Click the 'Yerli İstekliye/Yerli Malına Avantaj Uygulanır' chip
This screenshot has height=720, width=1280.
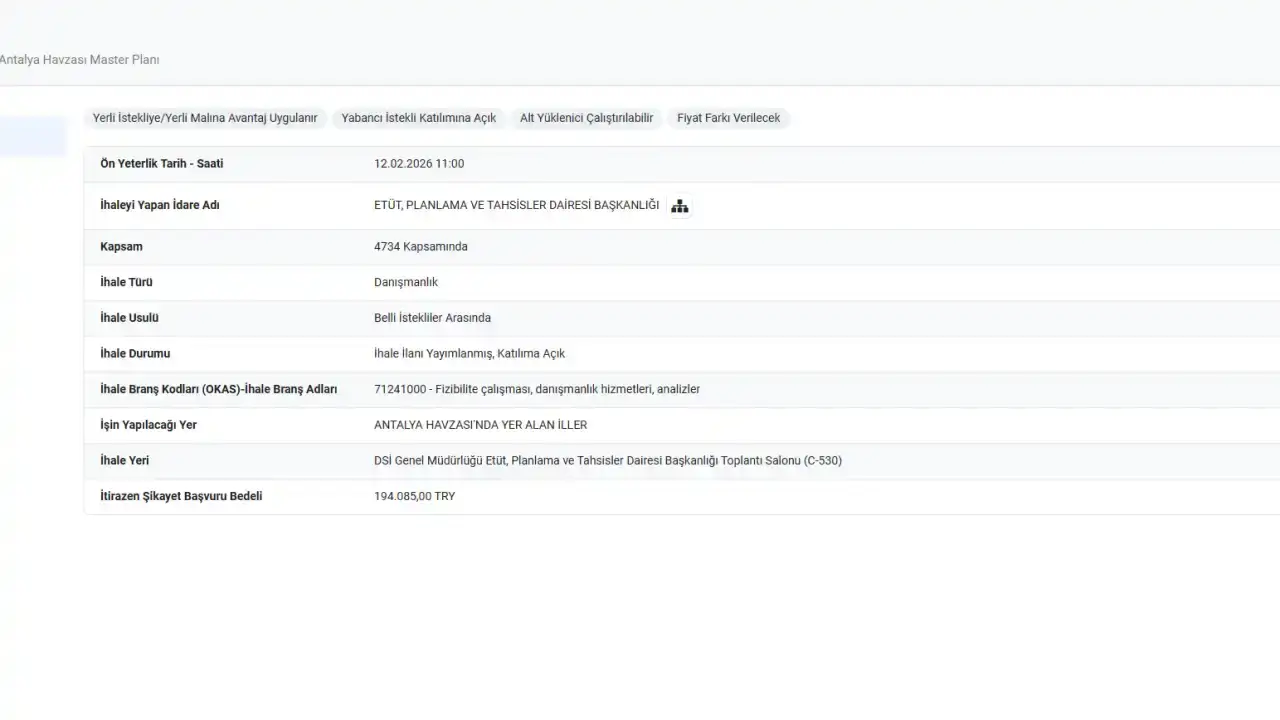pos(205,118)
